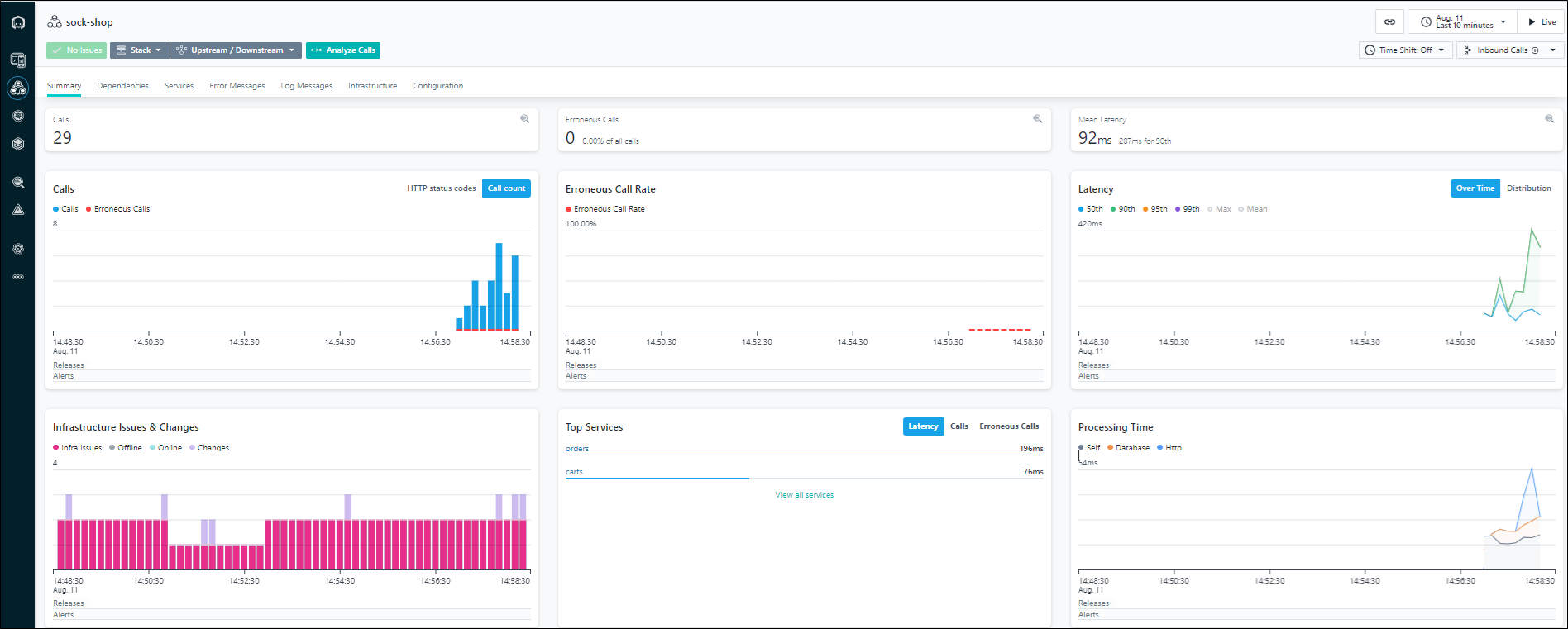Open the Websites & Mobile Apps sidebar icon
The image size is (1568, 629).
pyautogui.click(x=18, y=60)
